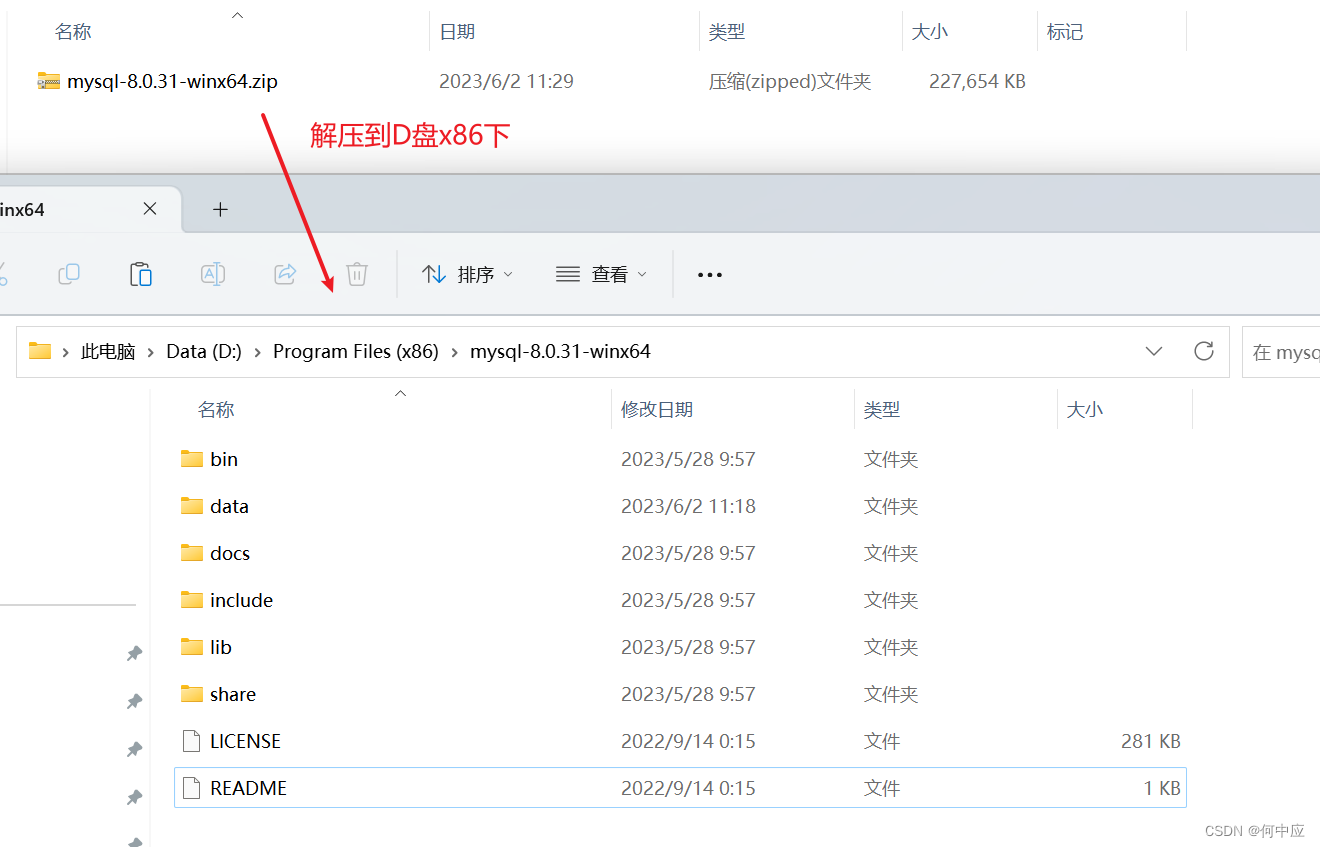Sort by 大小 column in upper window
The image size is (1320, 847).
(x=930, y=32)
